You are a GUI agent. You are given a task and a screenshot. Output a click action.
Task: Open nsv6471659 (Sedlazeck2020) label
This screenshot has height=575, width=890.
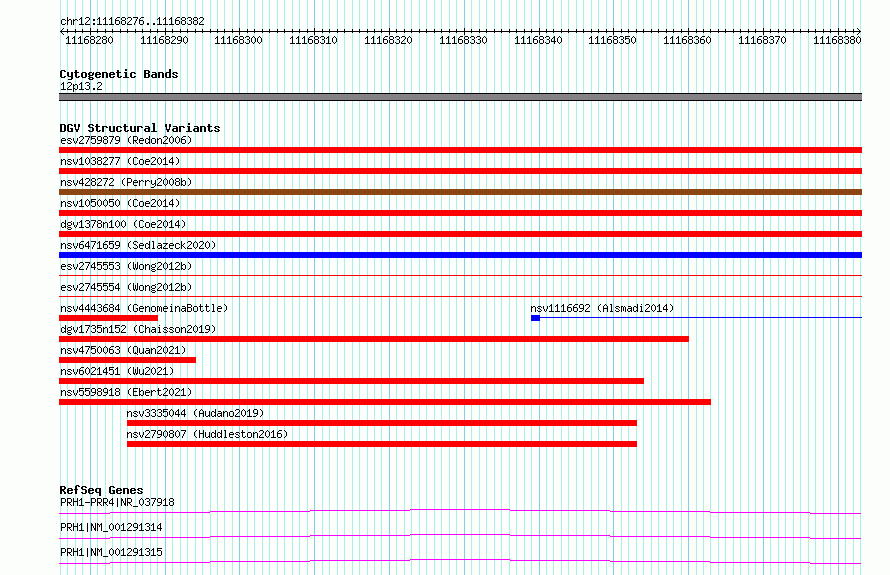click(x=138, y=245)
